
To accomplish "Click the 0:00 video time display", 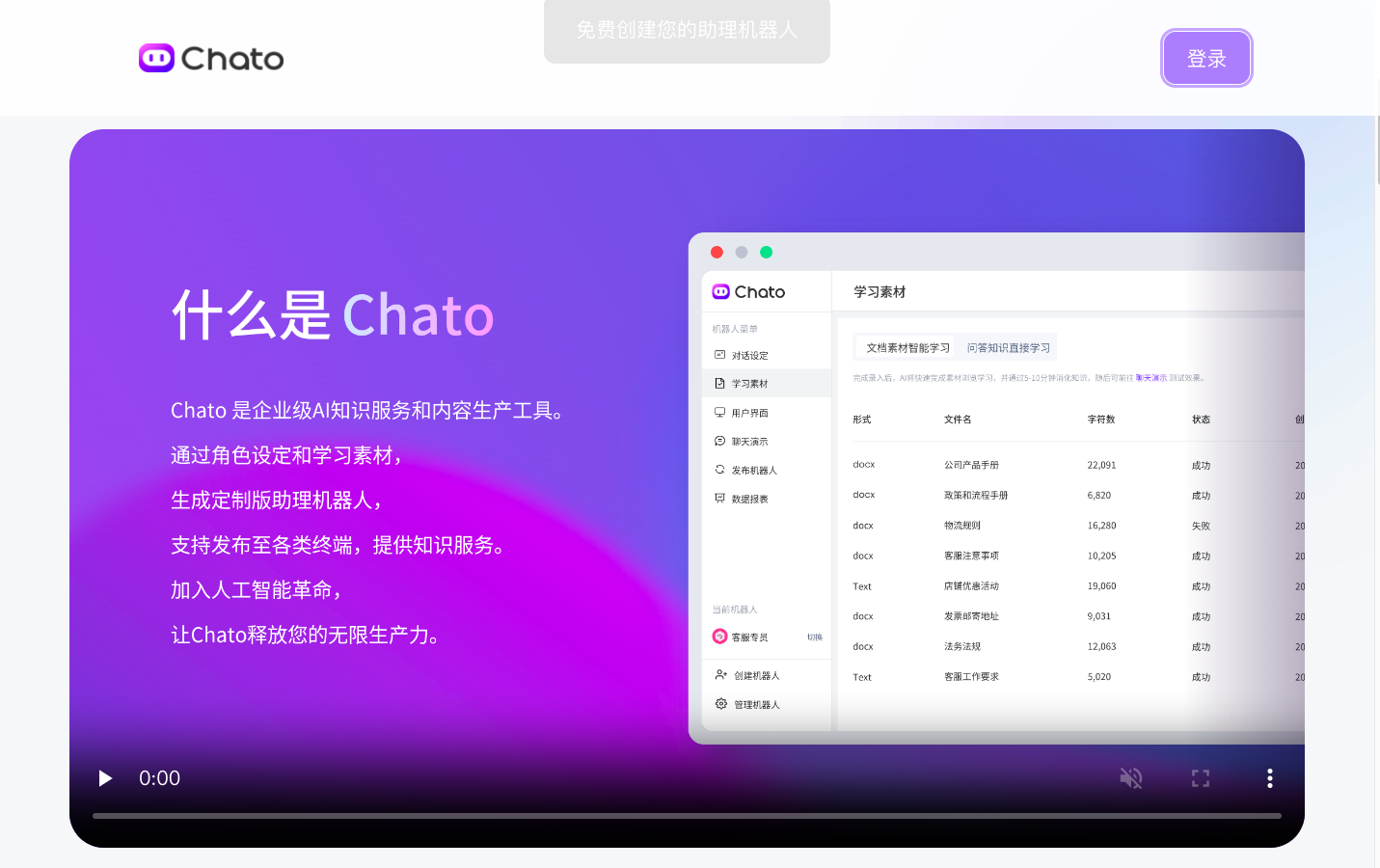I will coord(159,778).
